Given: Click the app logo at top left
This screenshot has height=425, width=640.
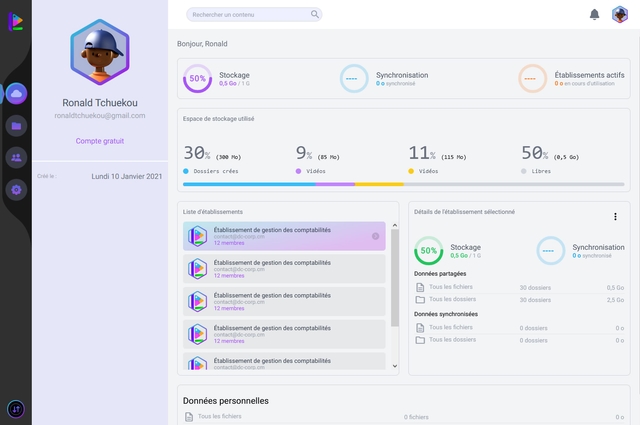Looking at the screenshot, I should coord(14,23).
